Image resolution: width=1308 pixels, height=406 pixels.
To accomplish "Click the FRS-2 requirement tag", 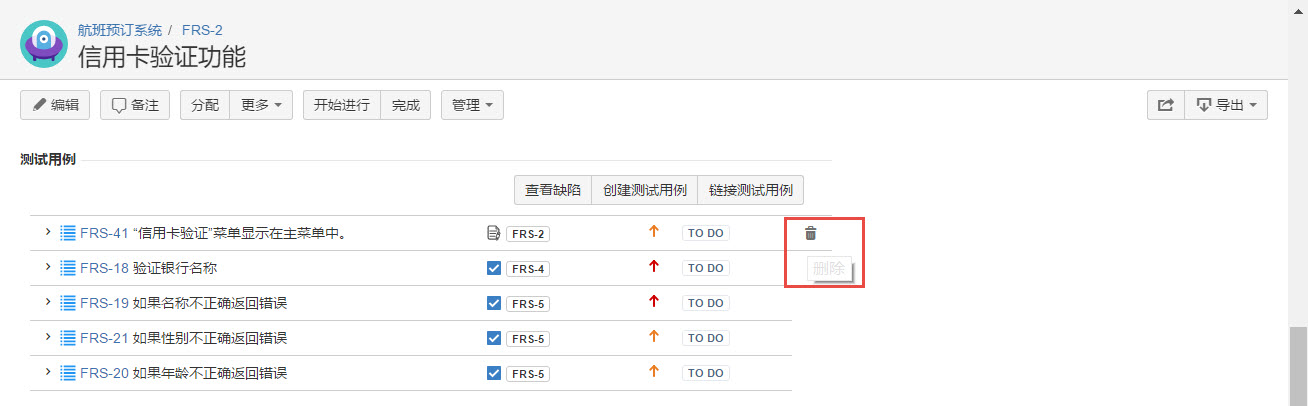I will (528, 234).
